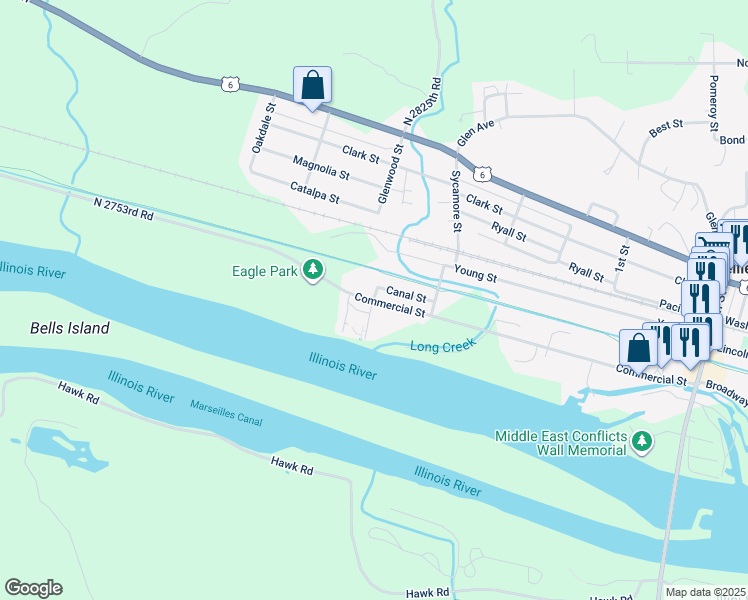This screenshot has width=748, height=600.
Task: Select the restaurant pin near Pacific St label
Action: pos(700,296)
